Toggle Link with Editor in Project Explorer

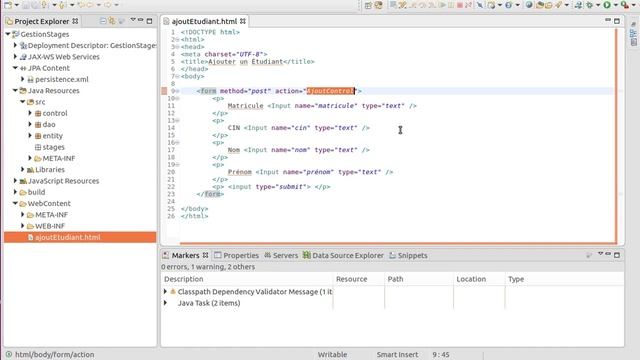[x=112, y=21]
